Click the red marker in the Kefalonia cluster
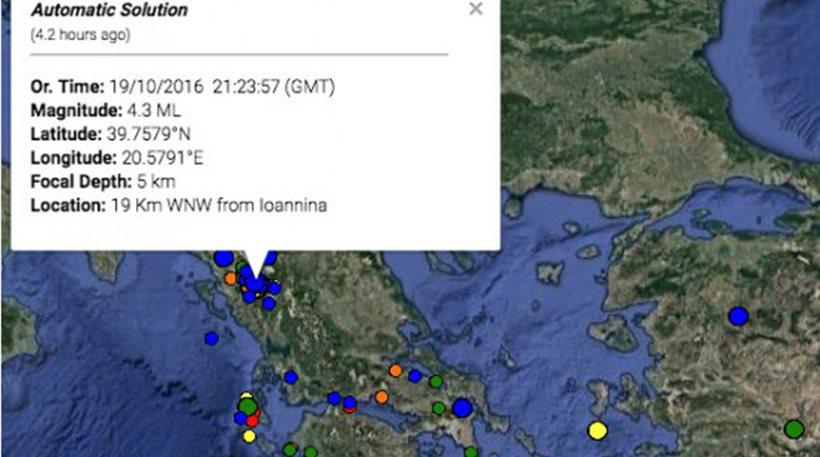Image resolution: width=820 pixels, height=457 pixels. (252, 420)
